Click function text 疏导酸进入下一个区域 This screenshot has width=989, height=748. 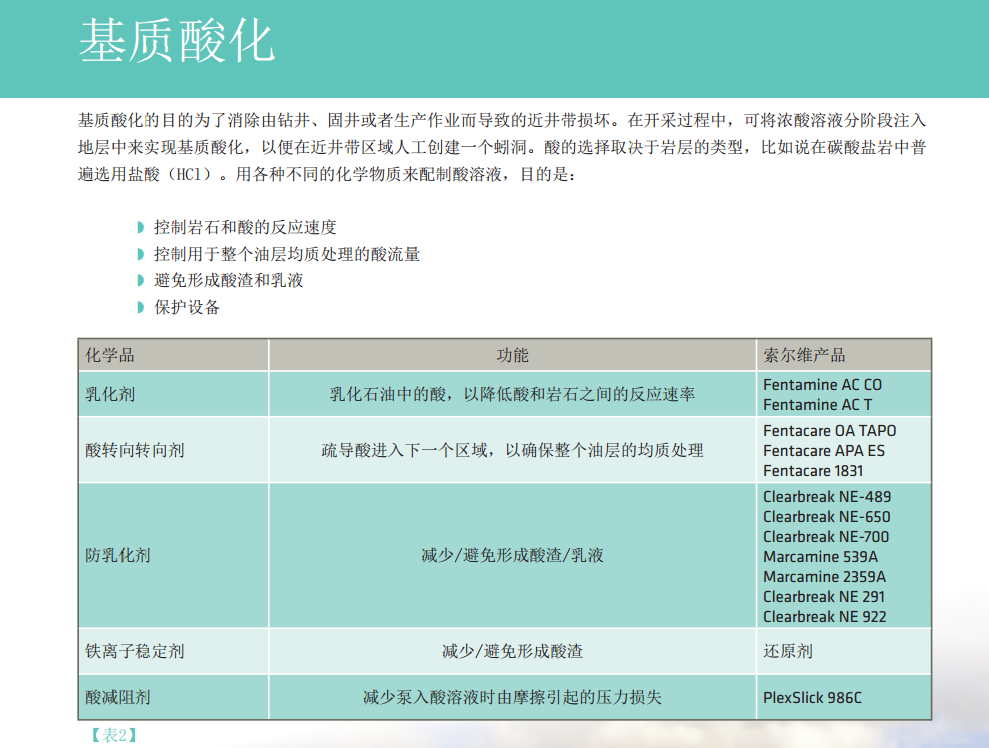(404, 450)
